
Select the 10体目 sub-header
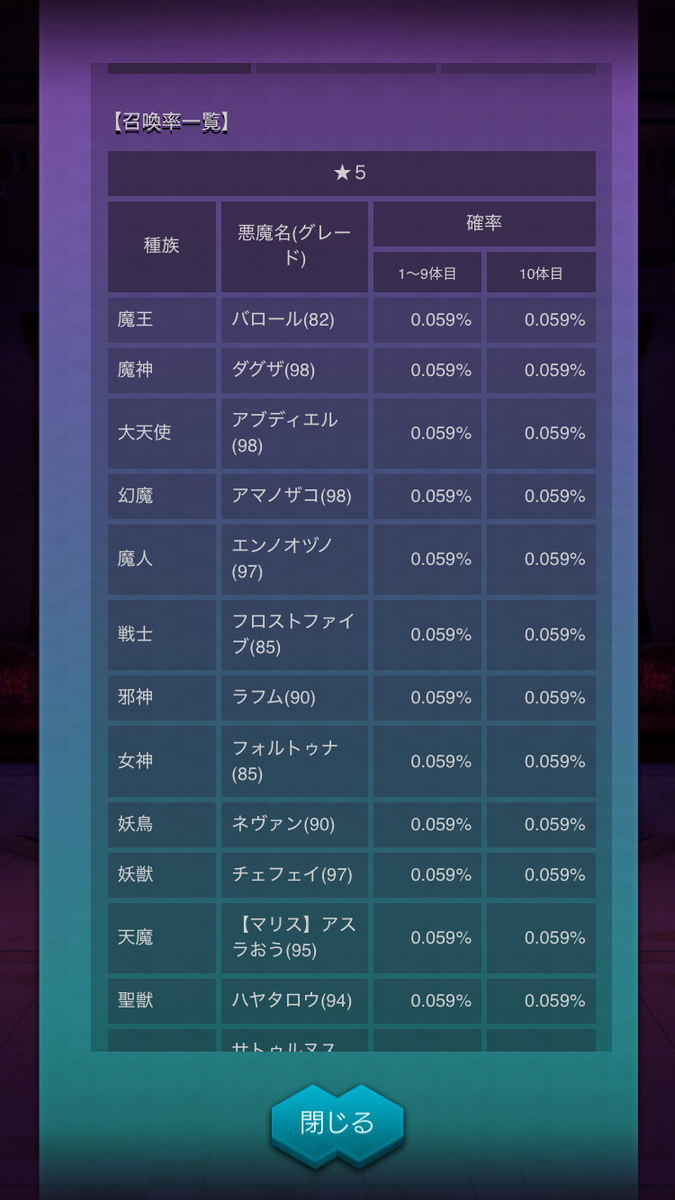click(x=541, y=272)
